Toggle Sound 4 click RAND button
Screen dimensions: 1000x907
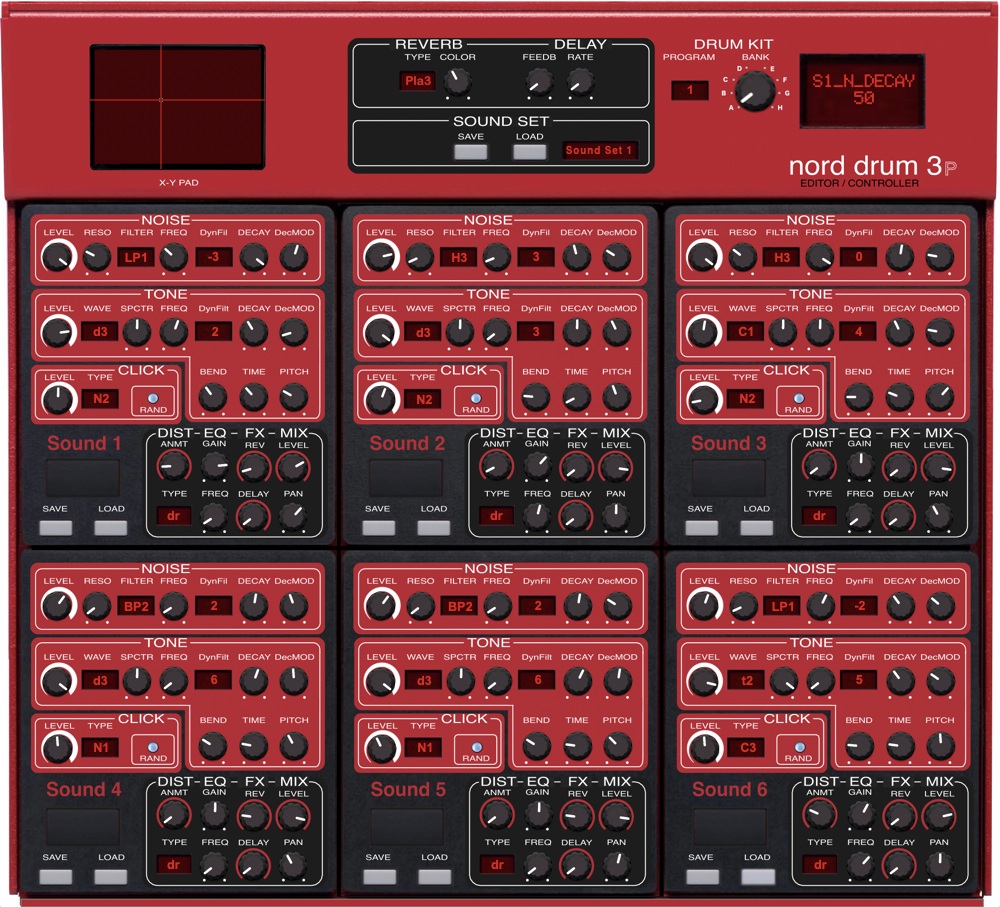[x=153, y=749]
